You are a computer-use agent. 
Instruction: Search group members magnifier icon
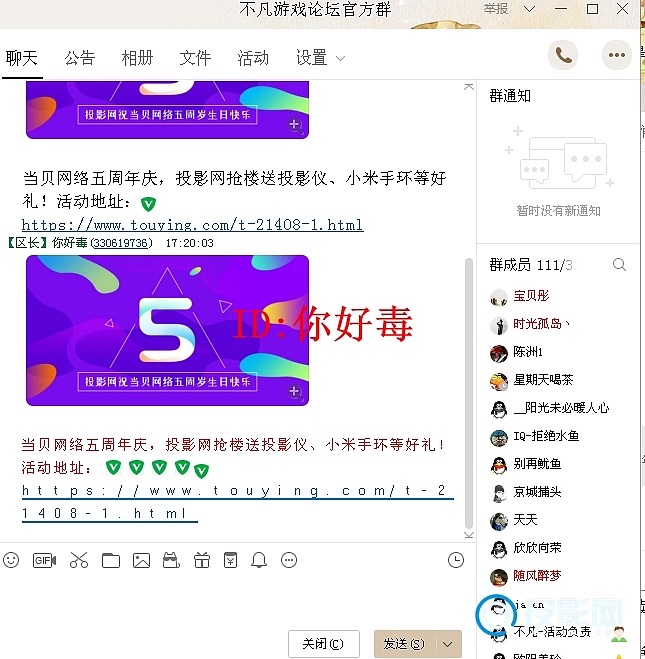(619, 264)
